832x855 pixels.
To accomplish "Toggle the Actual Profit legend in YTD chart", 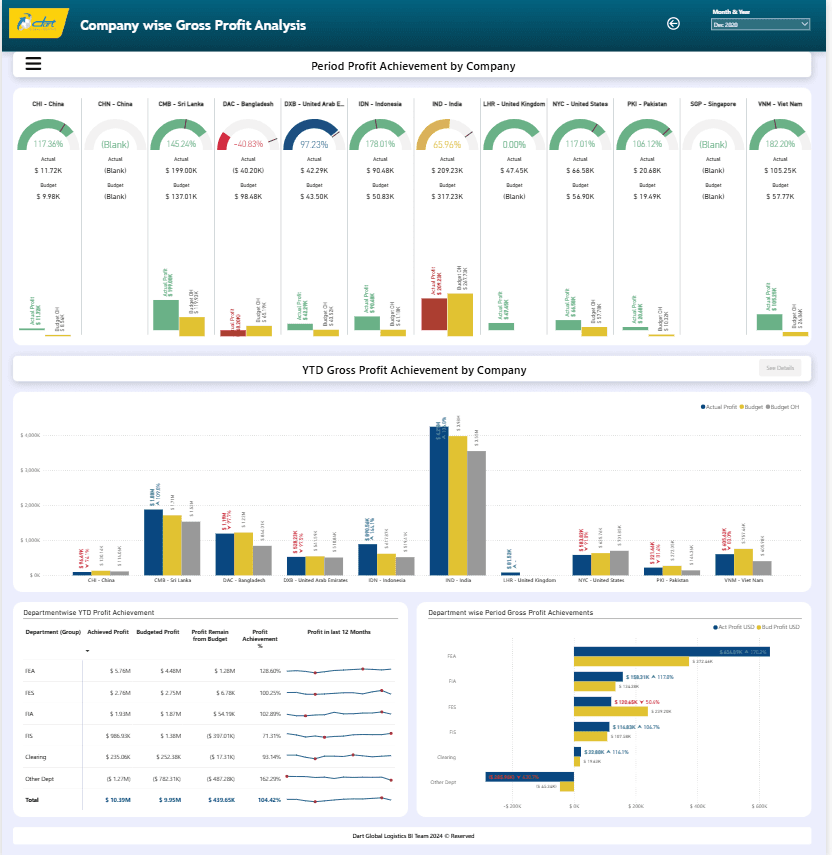I will click(x=719, y=407).
